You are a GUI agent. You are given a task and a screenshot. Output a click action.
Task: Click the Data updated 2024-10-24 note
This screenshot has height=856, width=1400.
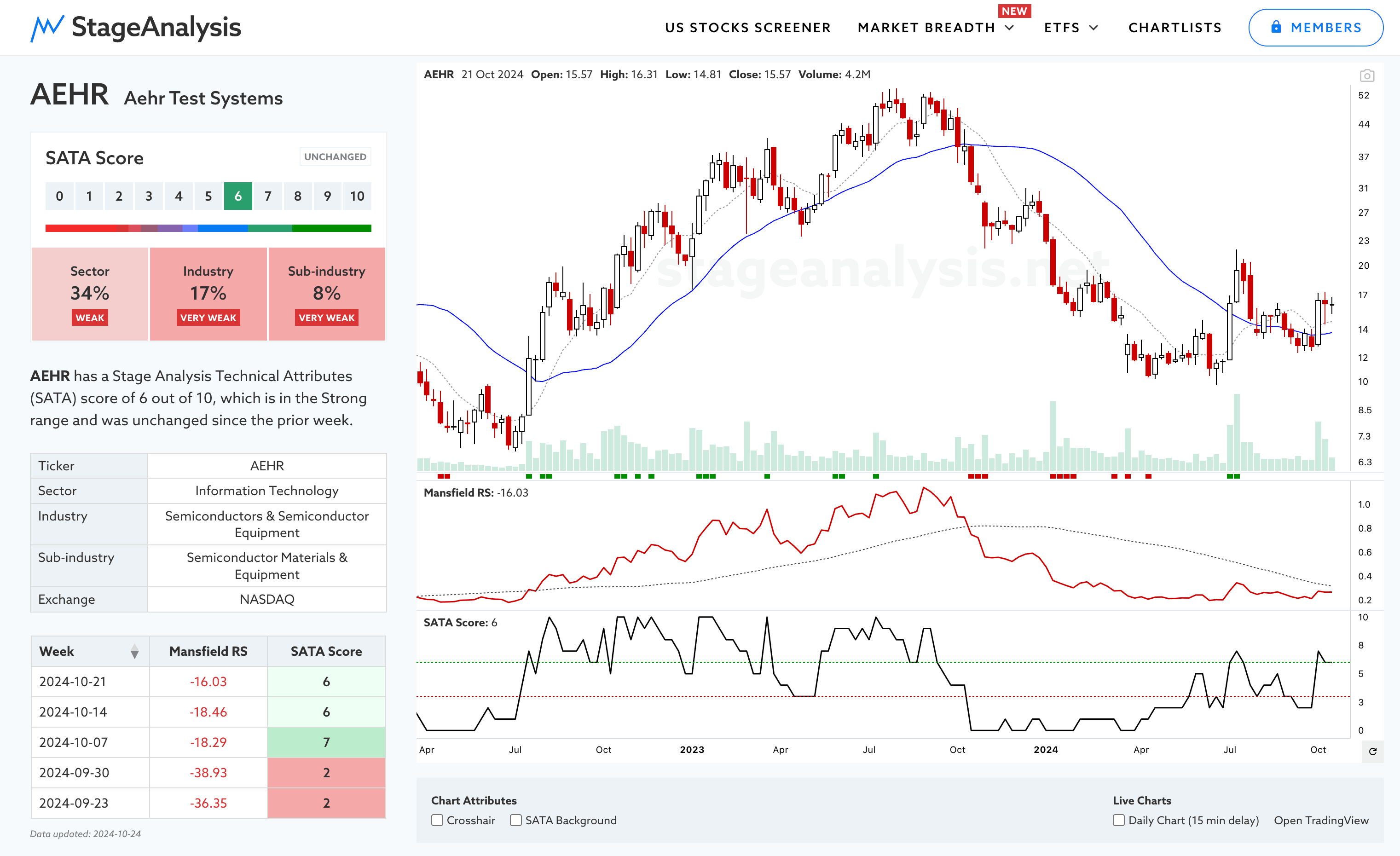coord(85,834)
